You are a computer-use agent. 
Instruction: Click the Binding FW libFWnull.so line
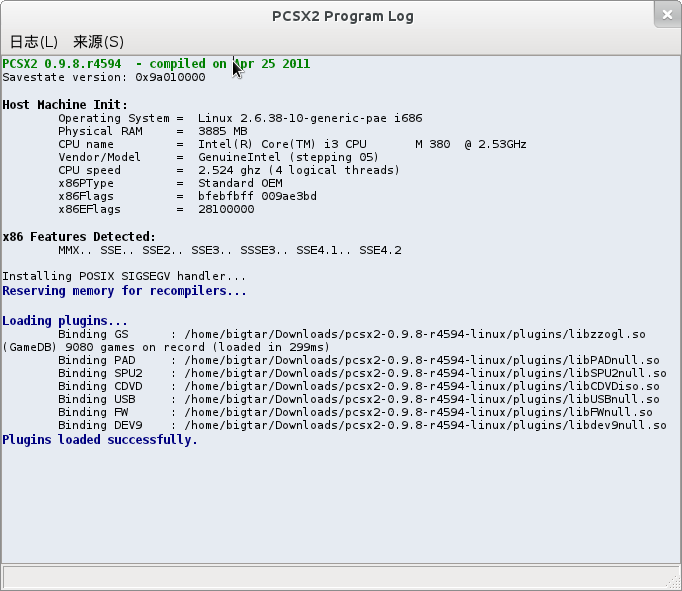[355, 412]
